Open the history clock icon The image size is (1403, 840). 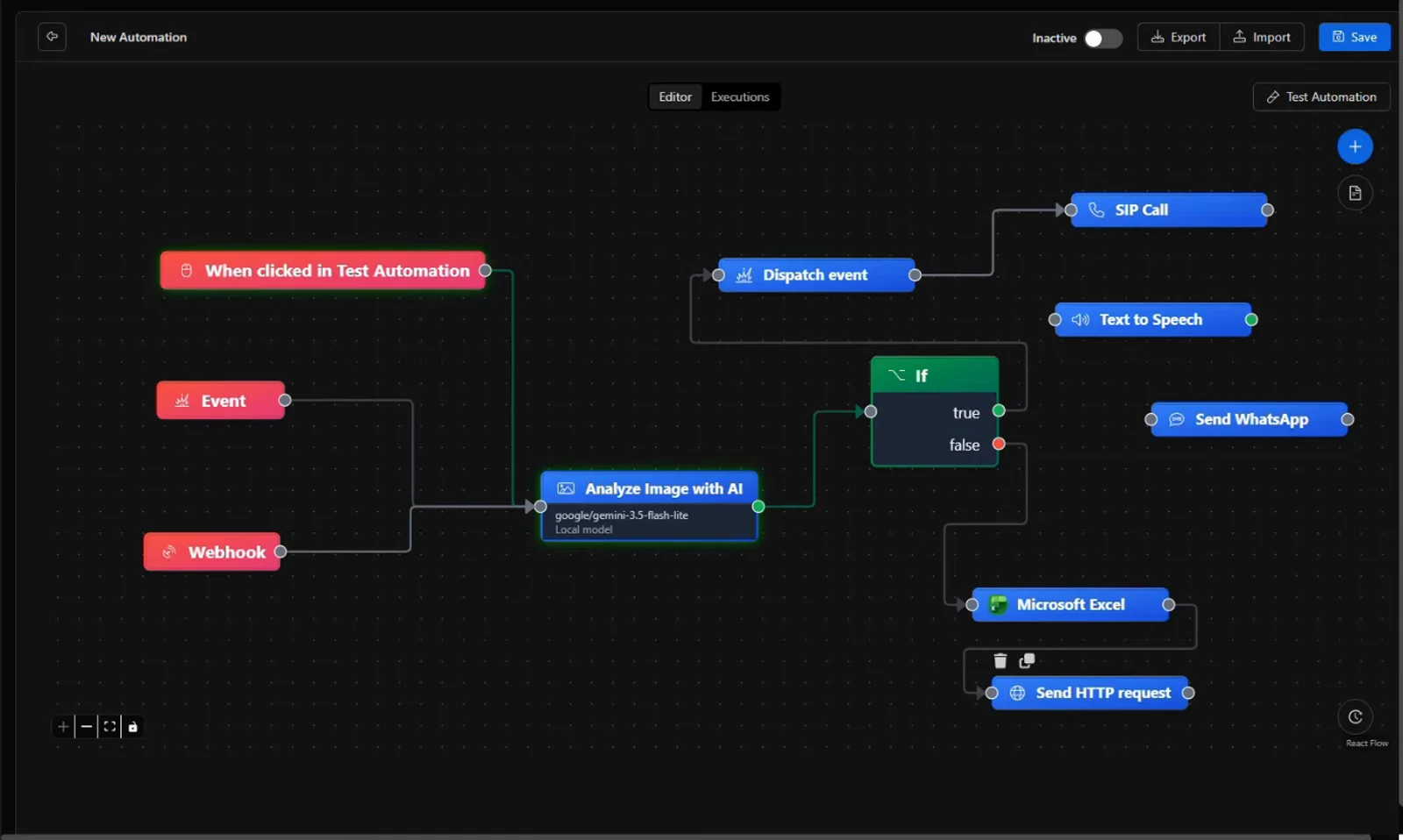click(1355, 716)
